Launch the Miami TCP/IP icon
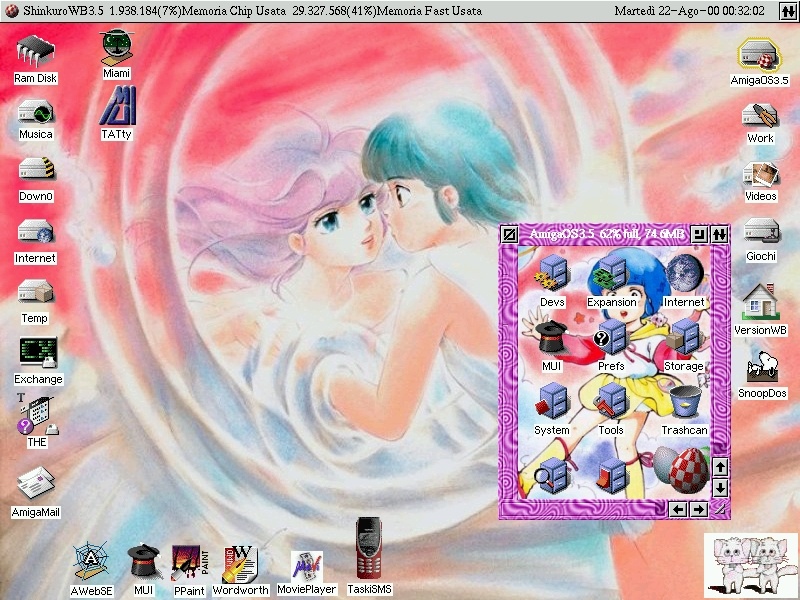This screenshot has height=600, width=800. 117,47
